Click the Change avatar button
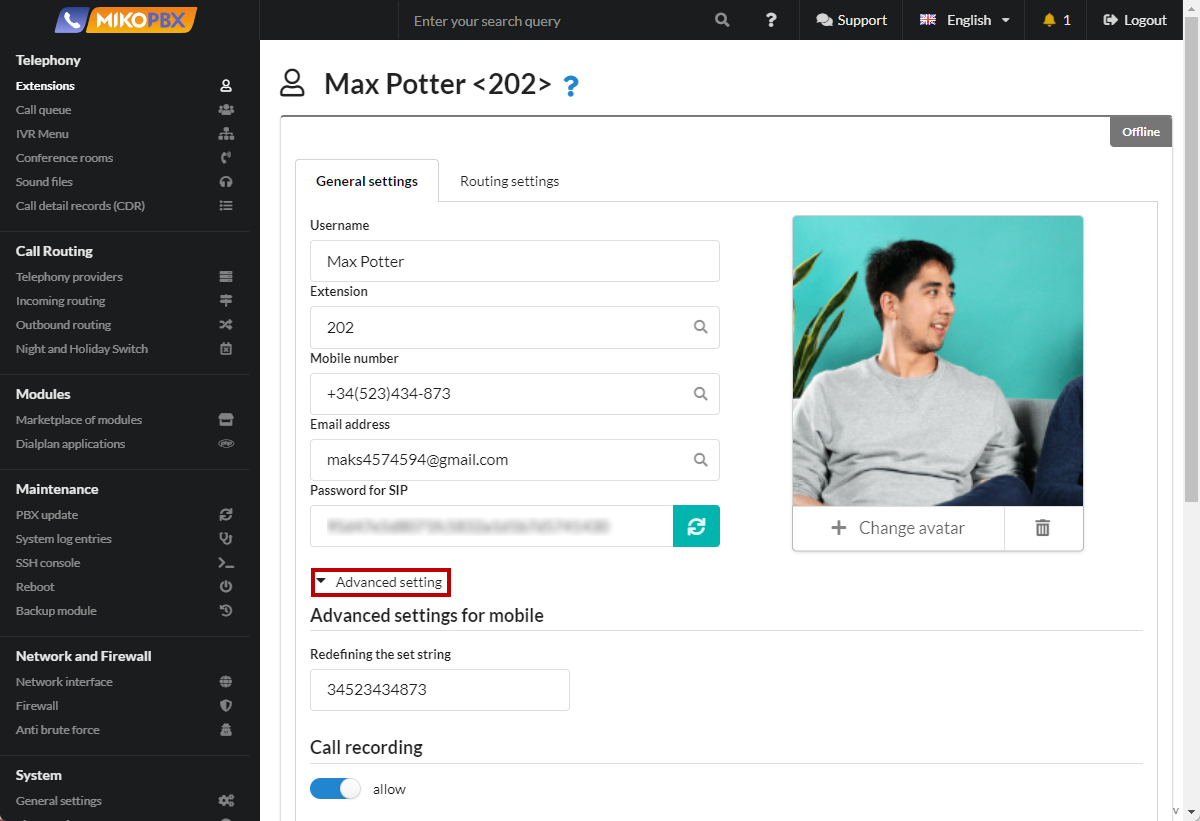The height and width of the screenshot is (821, 1200). [x=898, y=528]
